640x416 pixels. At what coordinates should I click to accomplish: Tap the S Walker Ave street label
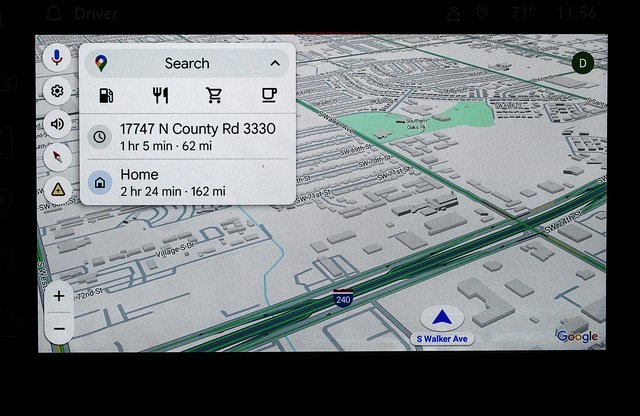[441, 339]
